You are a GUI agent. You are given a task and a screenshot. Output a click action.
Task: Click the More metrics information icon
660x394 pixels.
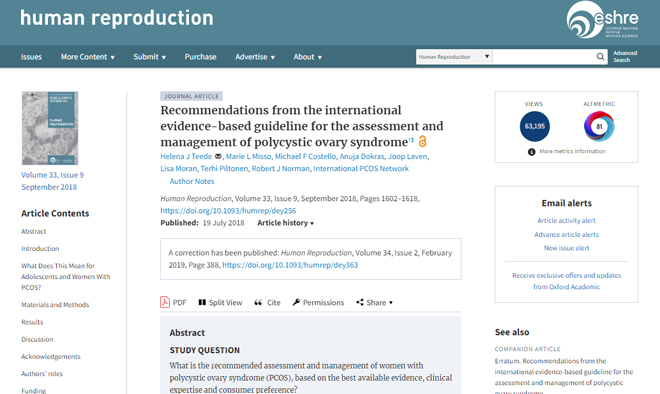532,152
